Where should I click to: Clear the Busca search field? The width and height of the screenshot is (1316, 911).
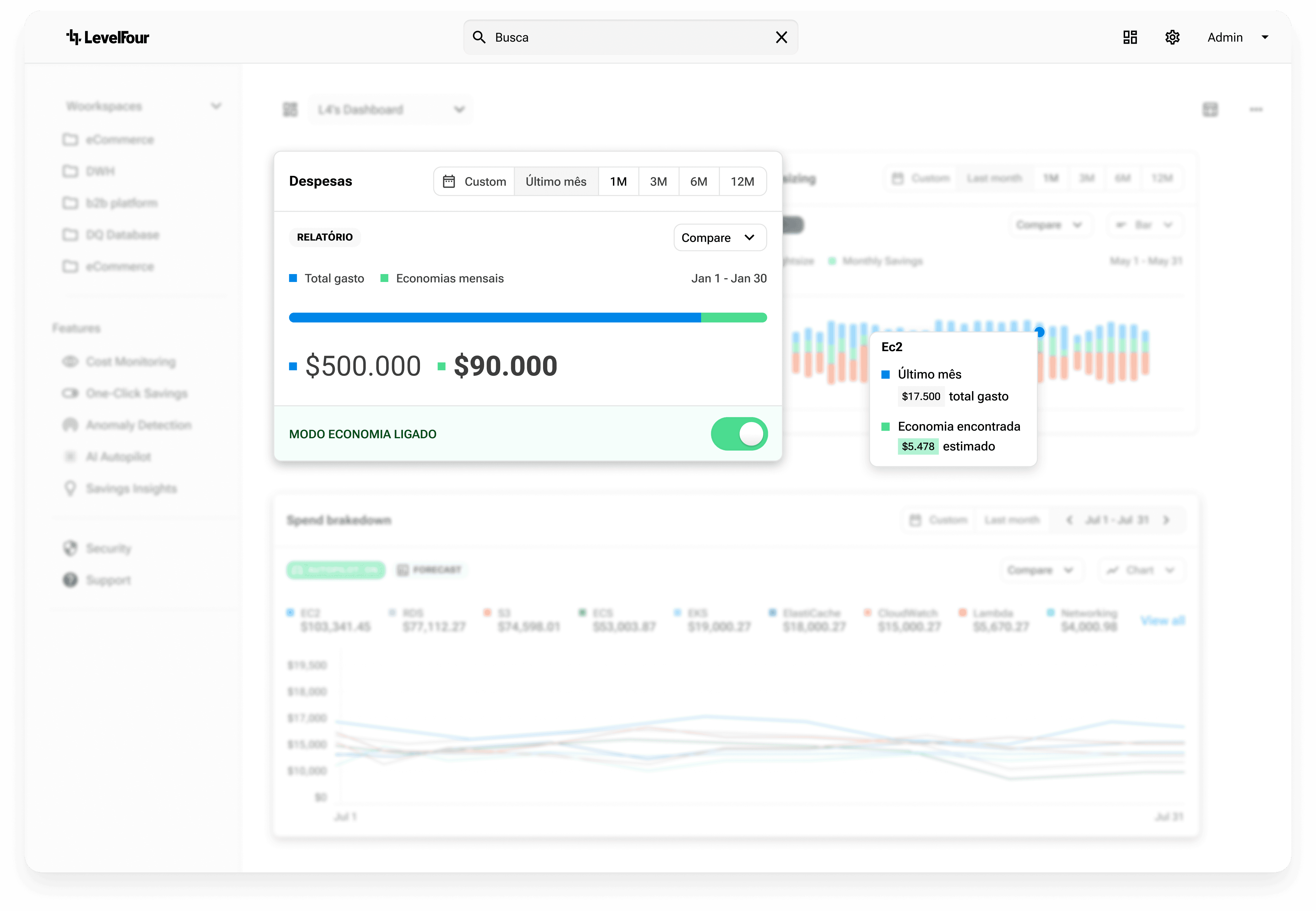781,38
